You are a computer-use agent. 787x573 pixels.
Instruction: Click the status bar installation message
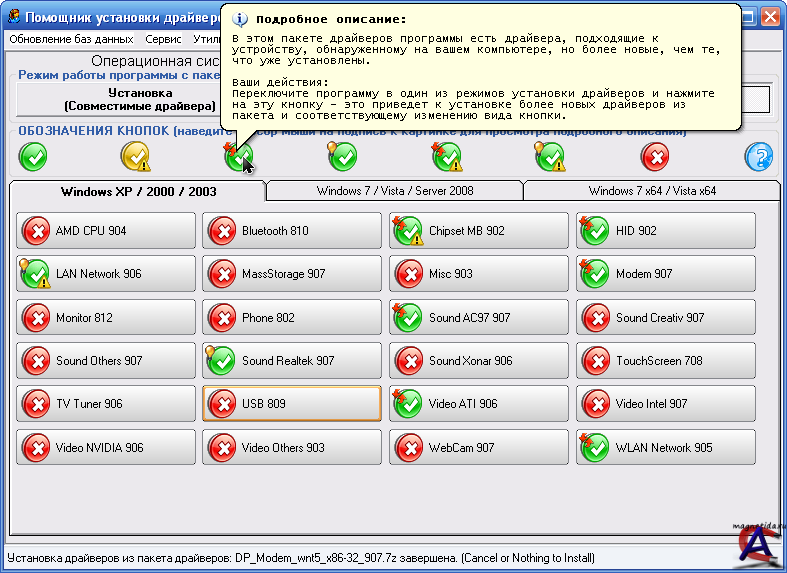tap(300, 558)
